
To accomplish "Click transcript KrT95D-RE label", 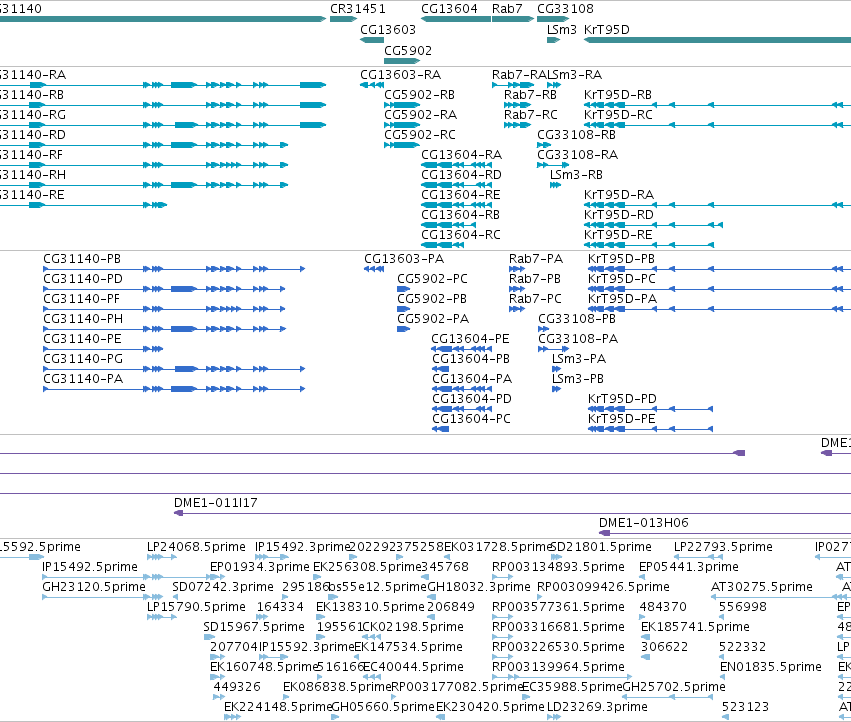I will point(618,235).
